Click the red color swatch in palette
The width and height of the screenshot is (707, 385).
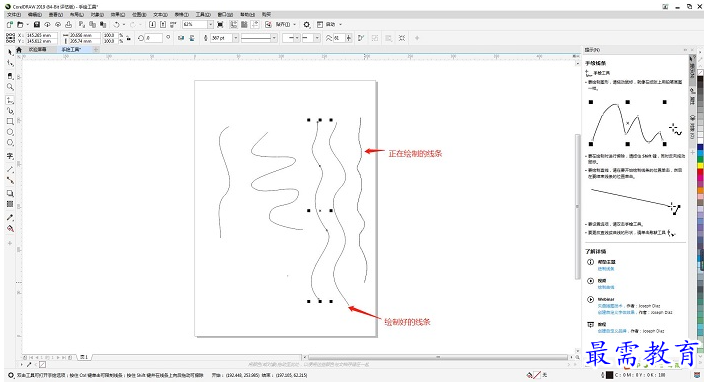pos(700,172)
